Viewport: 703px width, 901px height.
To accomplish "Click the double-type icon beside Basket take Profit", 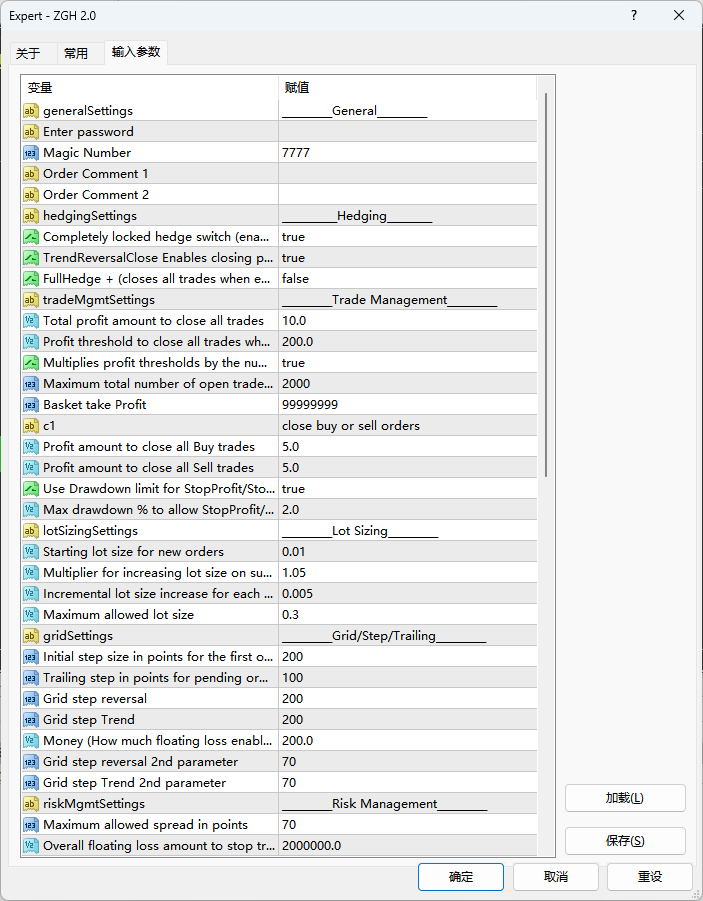I will [x=30, y=405].
